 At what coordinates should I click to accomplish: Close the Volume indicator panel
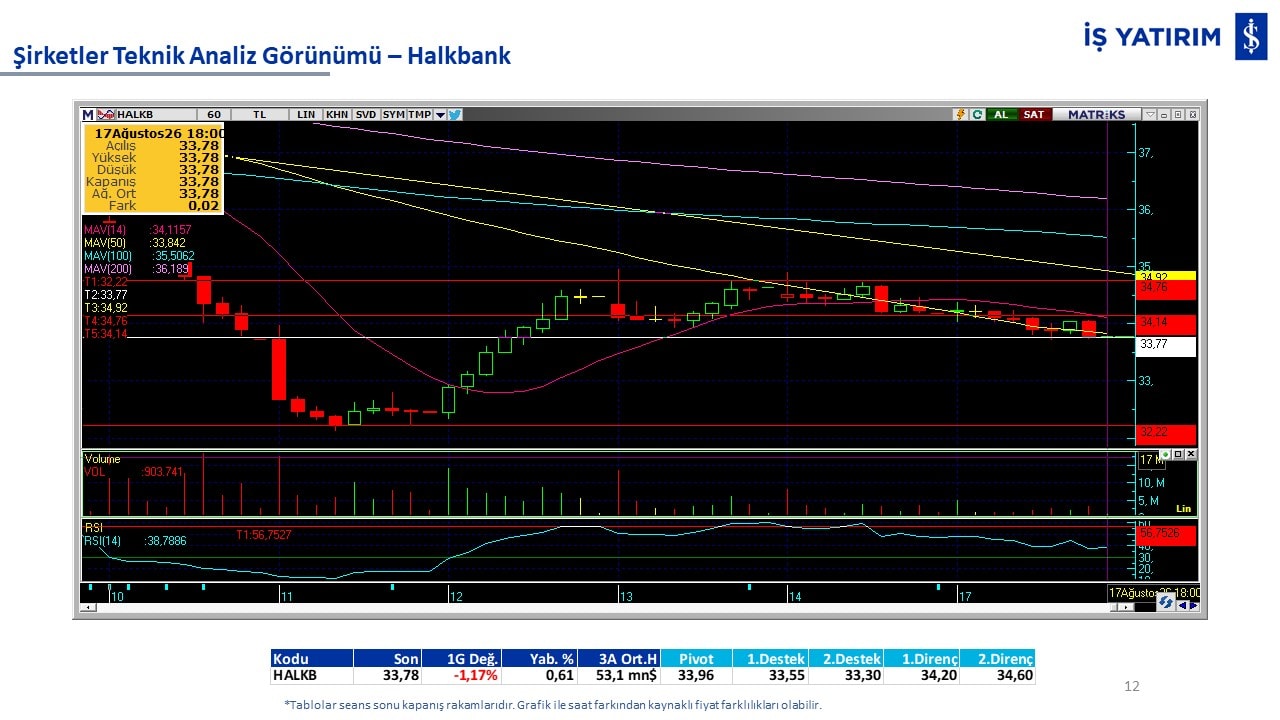pyautogui.click(x=1191, y=454)
